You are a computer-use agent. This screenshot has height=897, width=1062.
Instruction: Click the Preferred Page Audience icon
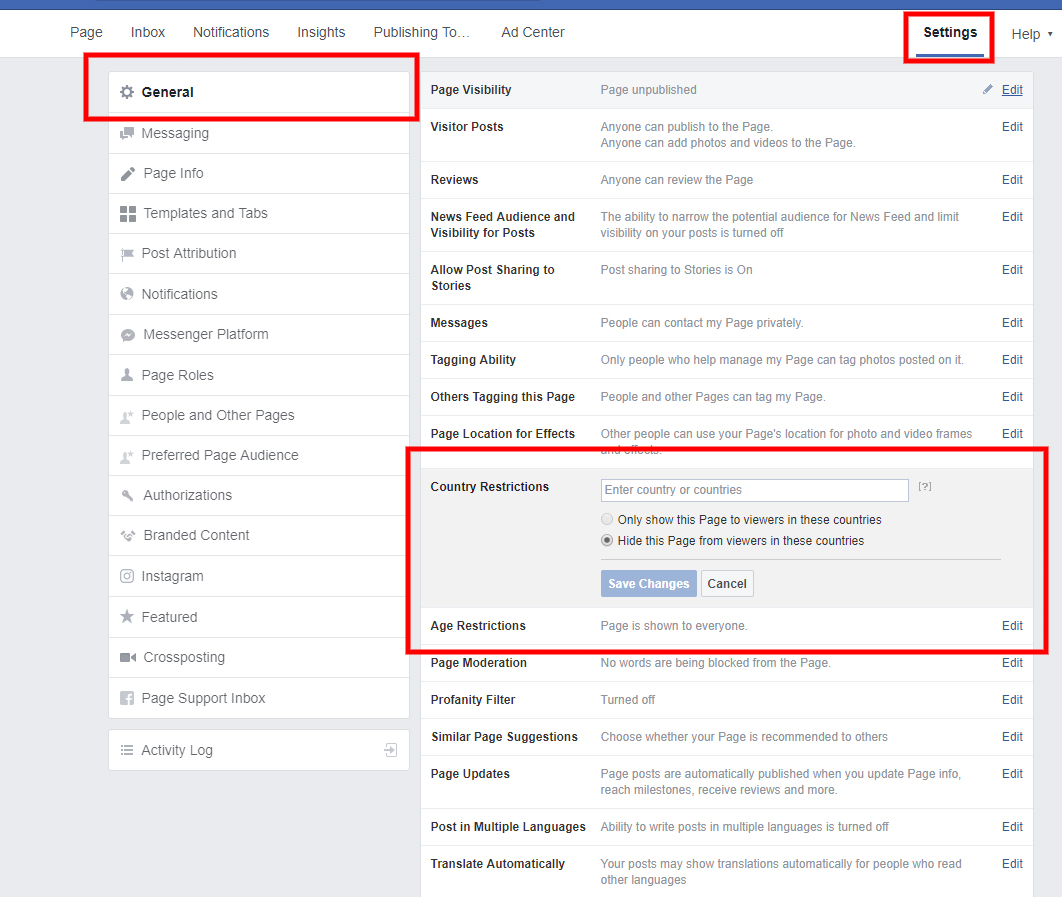(x=127, y=457)
